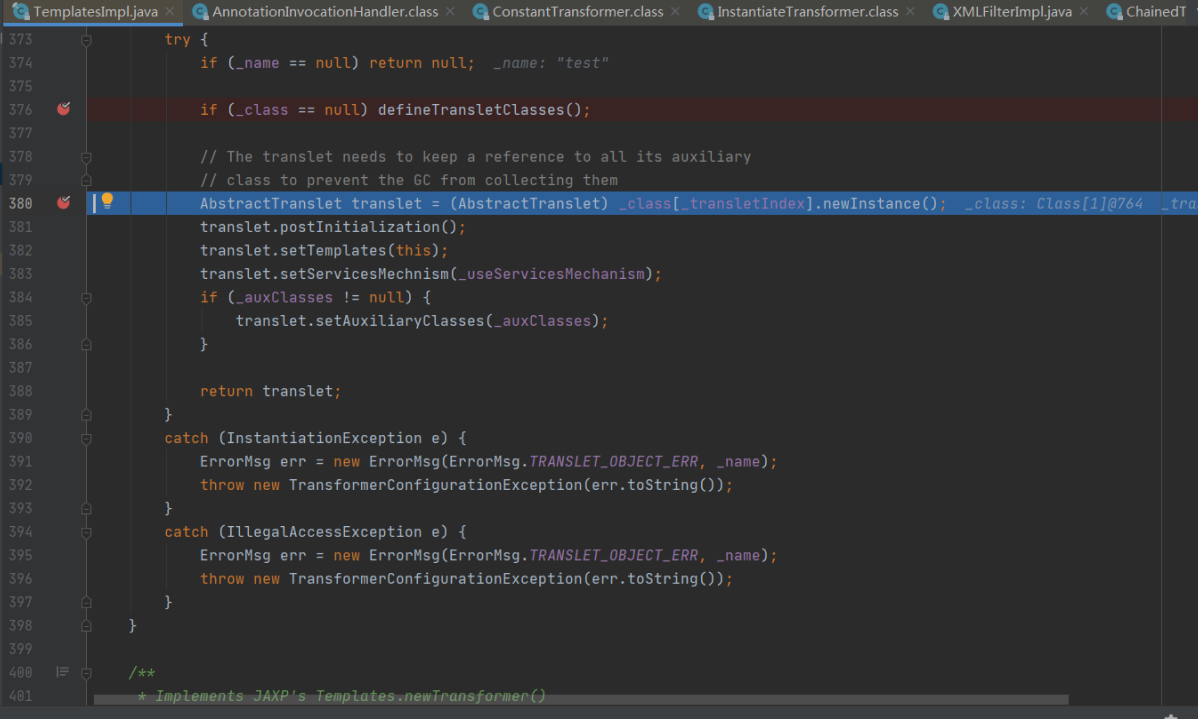Click the inline hint _class: Class[1]@764
1198x719 pixels.
click(x=1054, y=203)
